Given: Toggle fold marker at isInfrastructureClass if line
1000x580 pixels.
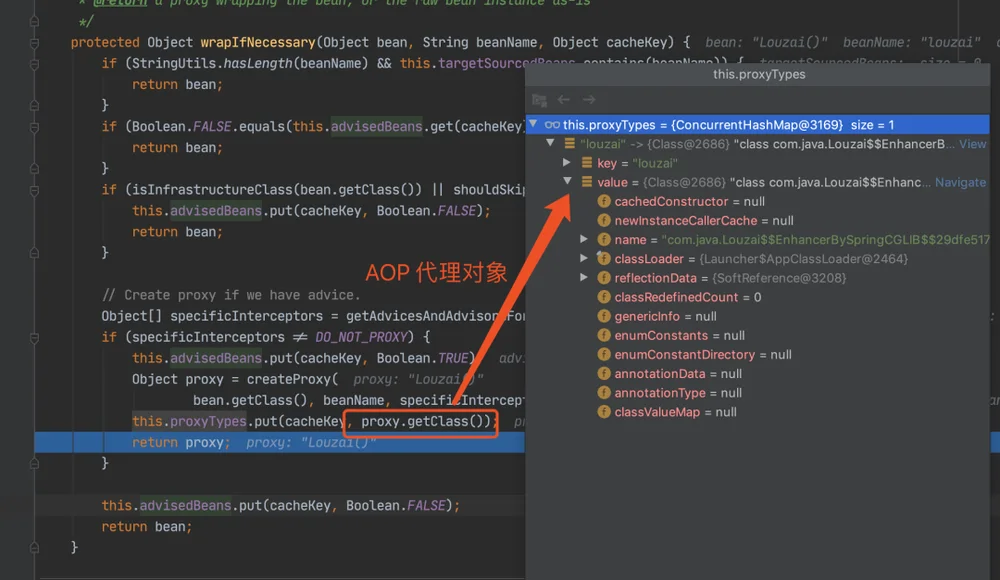Looking at the screenshot, I should click(x=34, y=190).
